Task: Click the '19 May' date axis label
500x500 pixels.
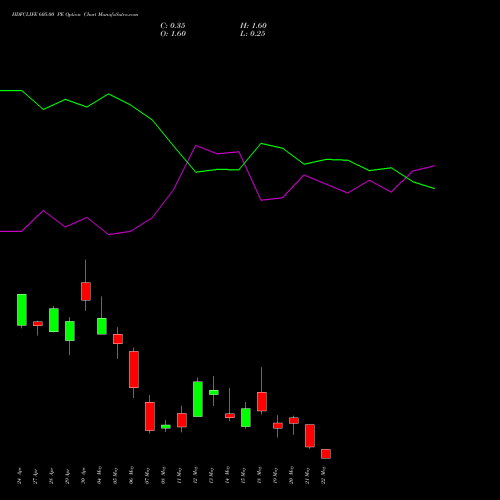Action: pos(276,475)
